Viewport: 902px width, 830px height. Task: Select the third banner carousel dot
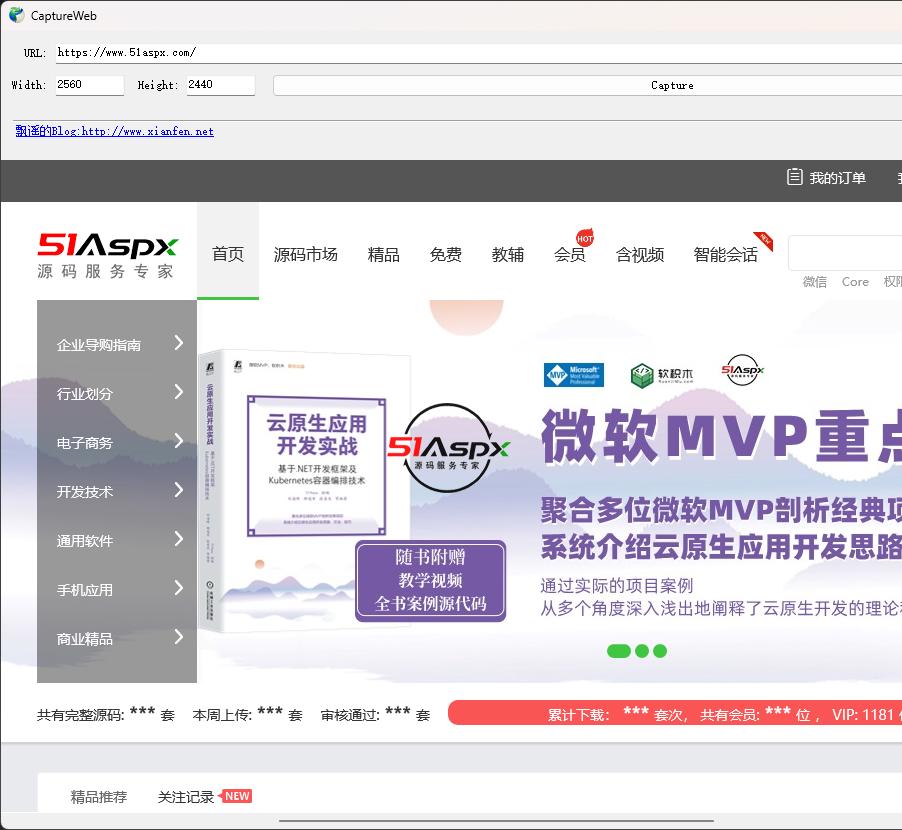click(660, 651)
